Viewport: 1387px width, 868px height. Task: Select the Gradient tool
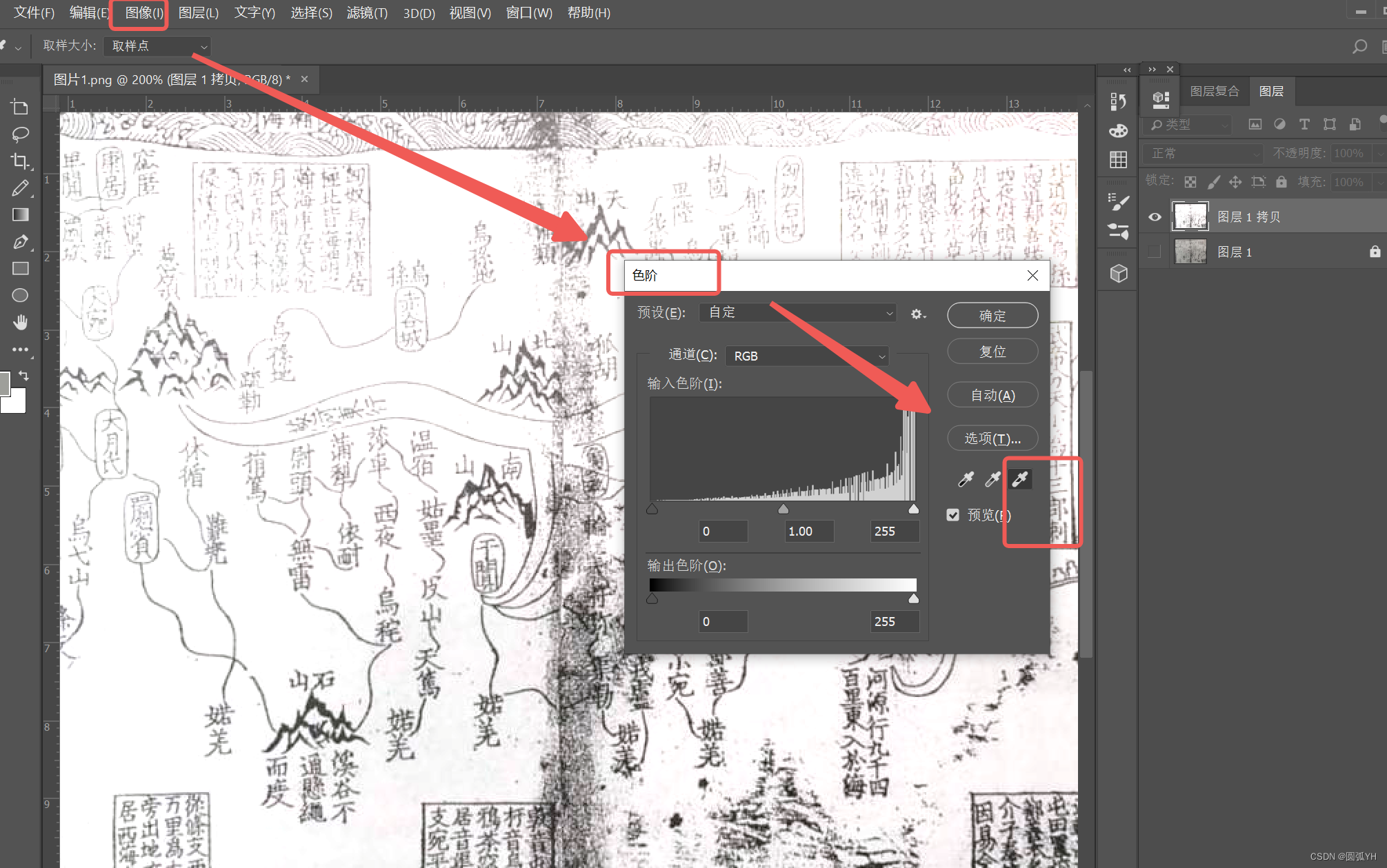coord(20,214)
